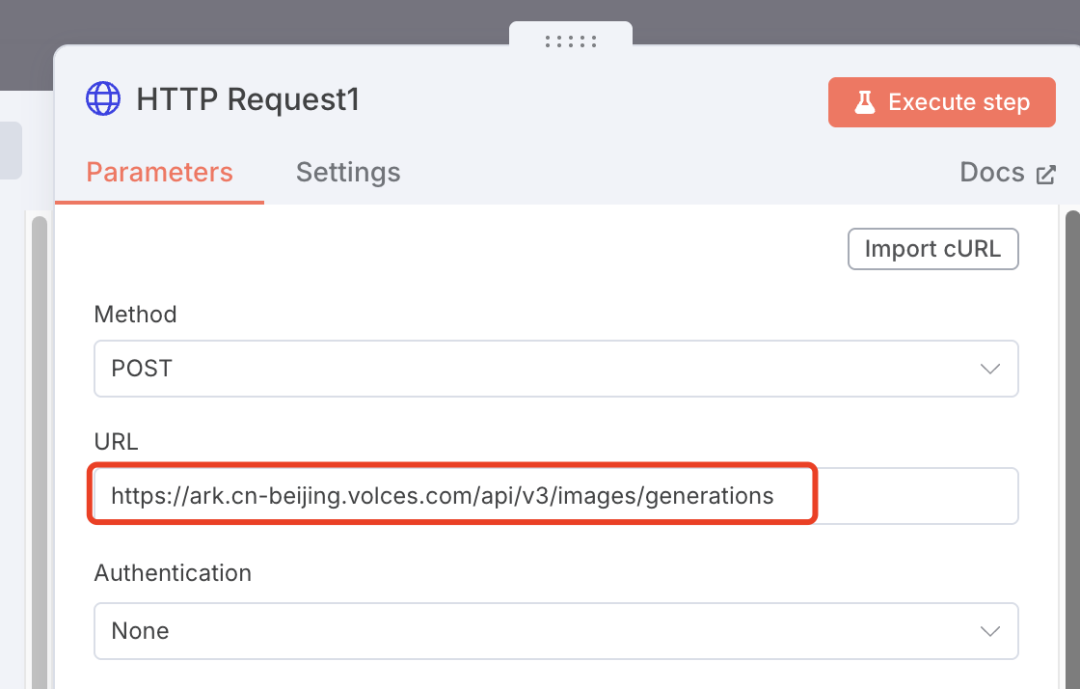Click the globe icon beside HTTP Request1
This screenshot has width=1080, height=689.
coord(103,100)
